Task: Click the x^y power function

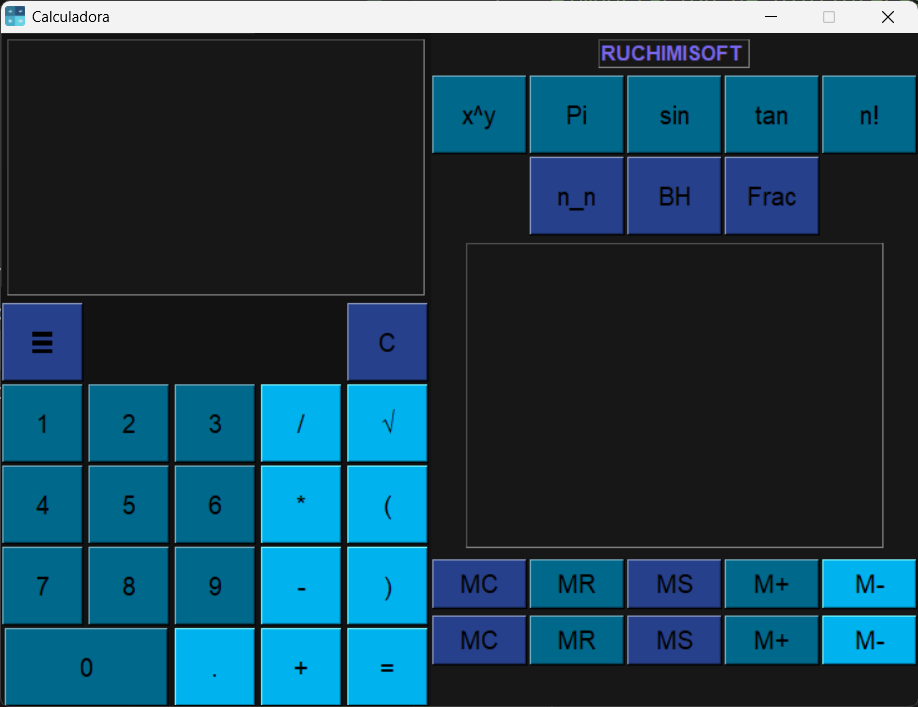Action: (479, 115)
